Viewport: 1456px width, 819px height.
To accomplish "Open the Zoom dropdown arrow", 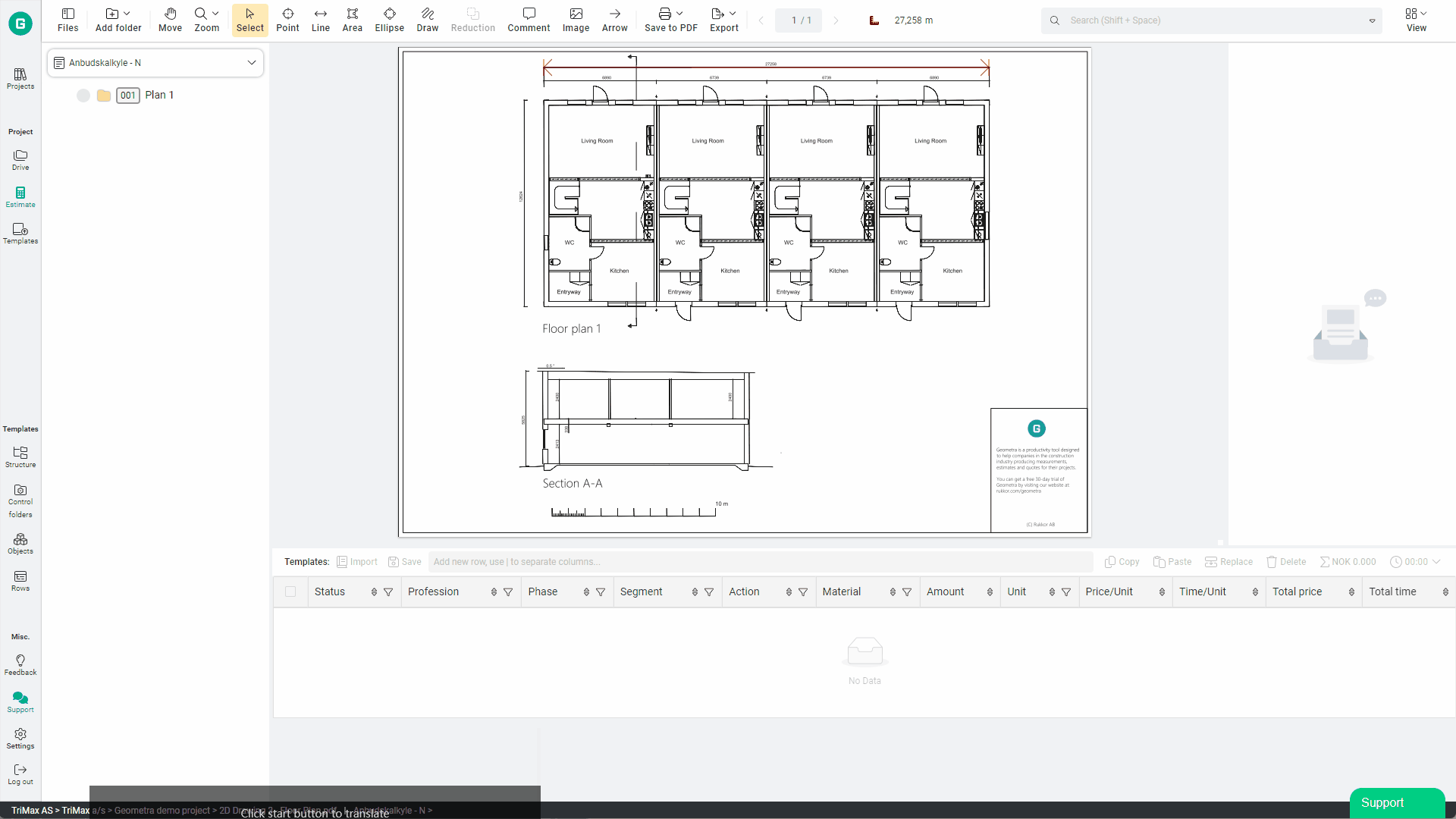I will (x=215, y=14).
